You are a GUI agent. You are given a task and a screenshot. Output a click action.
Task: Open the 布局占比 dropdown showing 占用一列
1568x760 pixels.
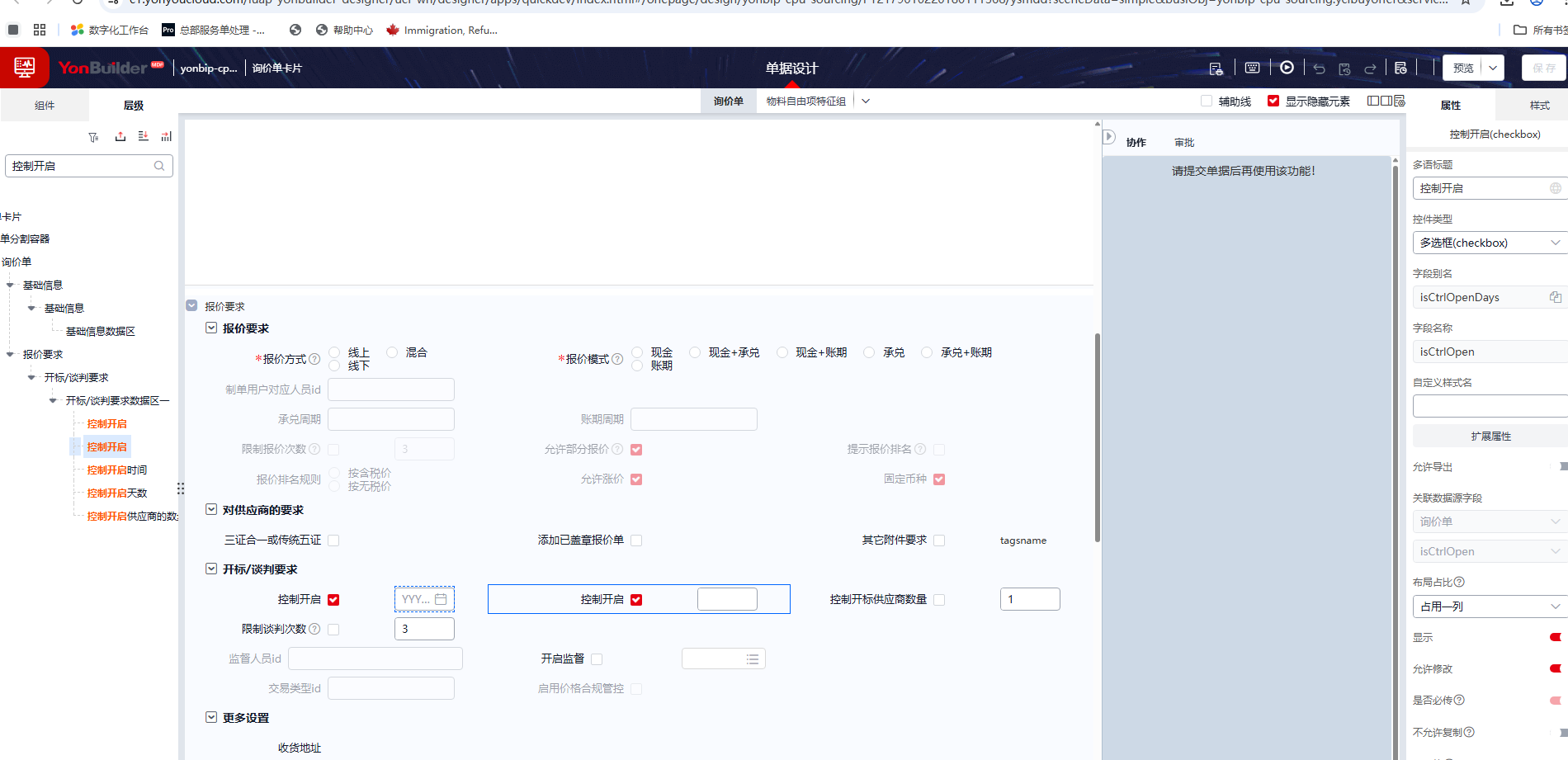click(1490, 607)
